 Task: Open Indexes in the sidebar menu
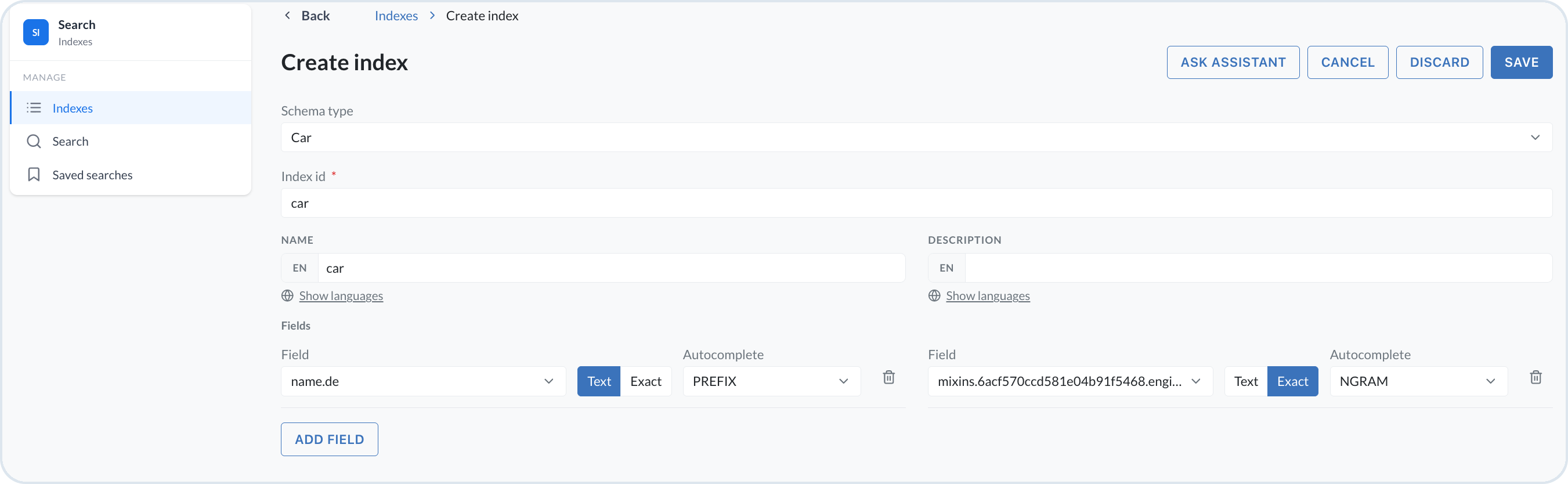[x=131, y=108]
